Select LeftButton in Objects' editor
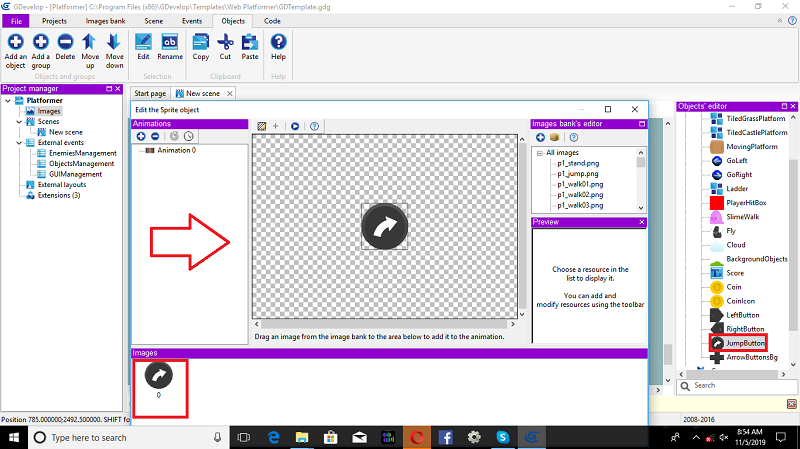The height and width of the screenshot is (449, 800). [743, 315]
